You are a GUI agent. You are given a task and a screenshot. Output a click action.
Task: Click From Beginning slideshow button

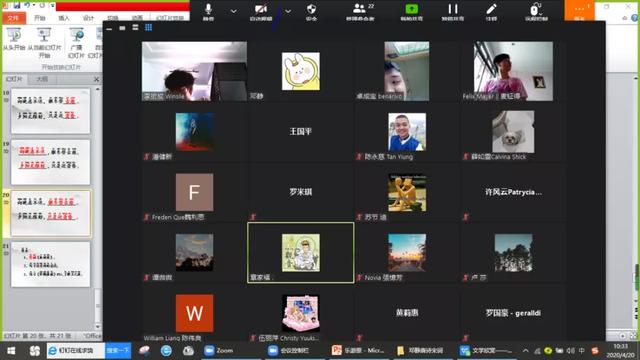[x=14, y=40]
